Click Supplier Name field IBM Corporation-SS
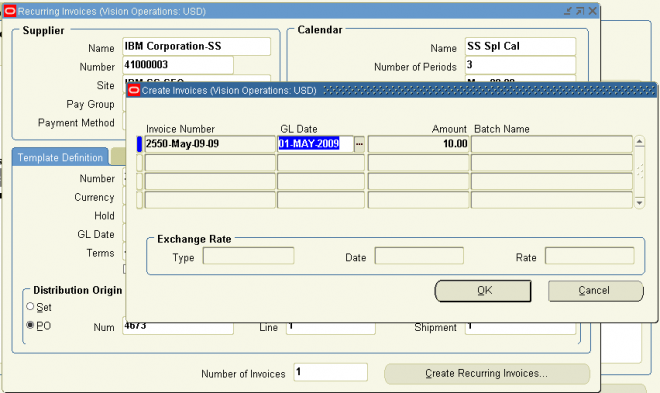The width and height of the screenshot is (660, 393). 197,46
